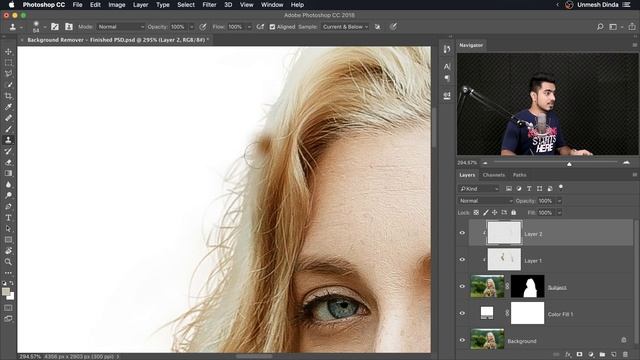Select the Hand tool
This screenshot has width=640, height=360.
click(x=8, y=251)
